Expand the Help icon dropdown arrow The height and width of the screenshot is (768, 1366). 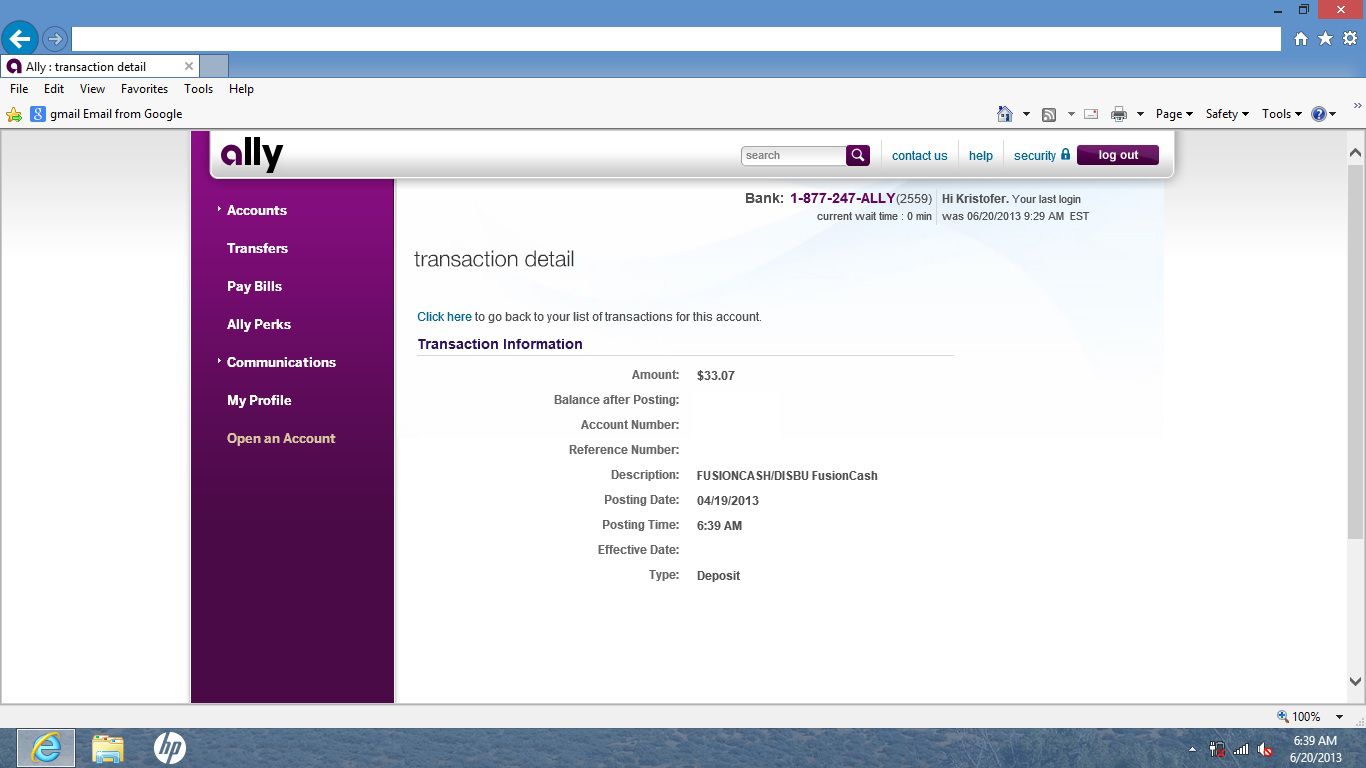1333,114
